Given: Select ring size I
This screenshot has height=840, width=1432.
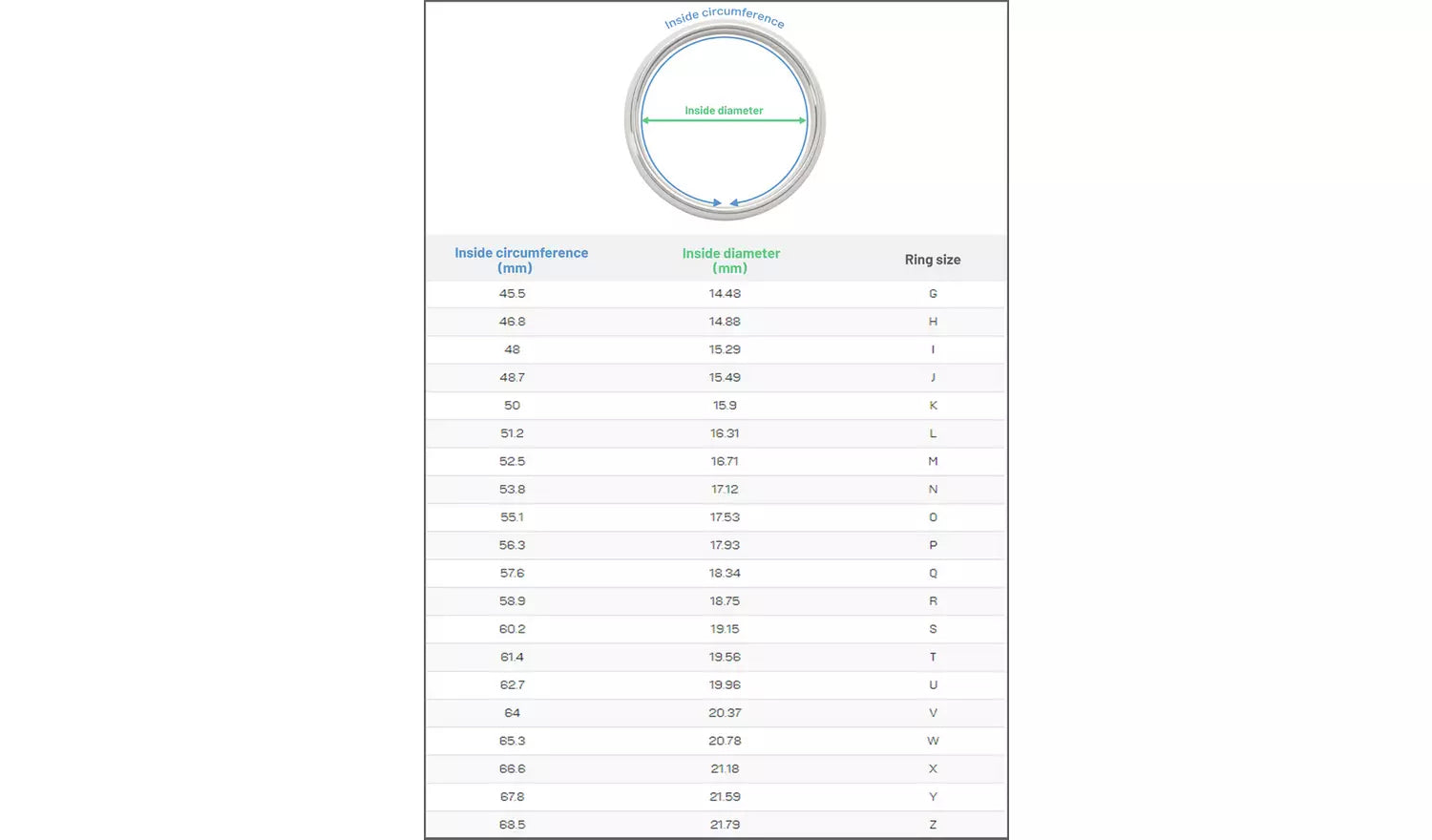Looking at the screenshot, I should click(933, 349).
